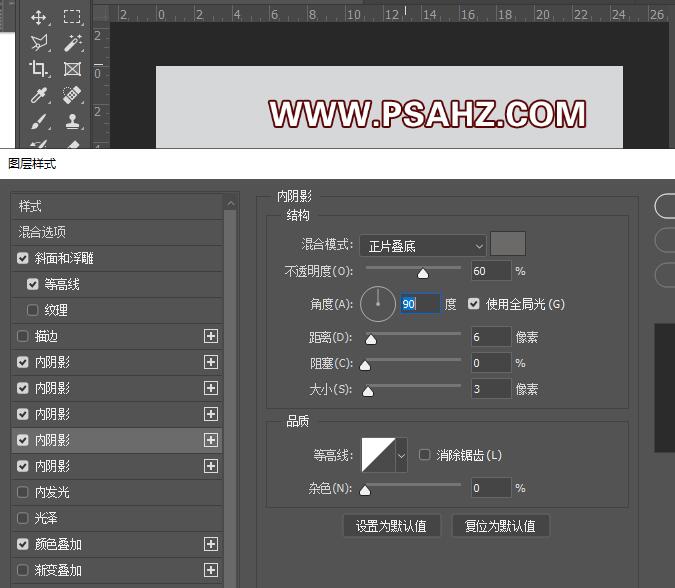Screen dimensions: 675x588
Task: Open the 混合模式 dropdown showing 正片叠底
Action: coord(423,246)
